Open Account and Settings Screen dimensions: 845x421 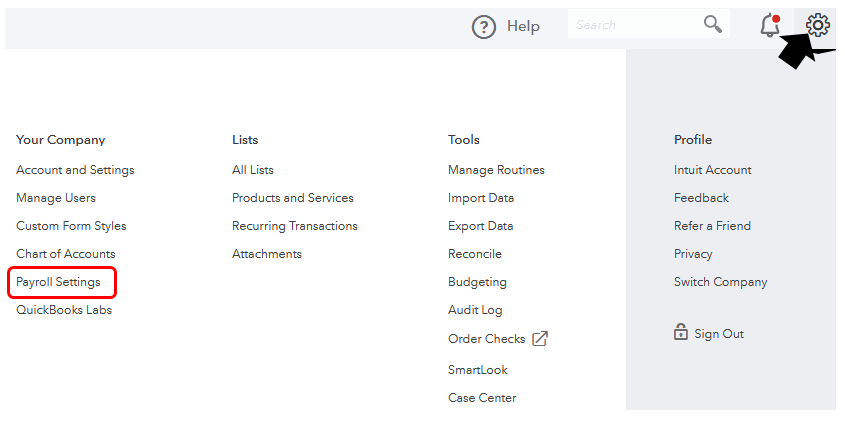pos(75,170)
